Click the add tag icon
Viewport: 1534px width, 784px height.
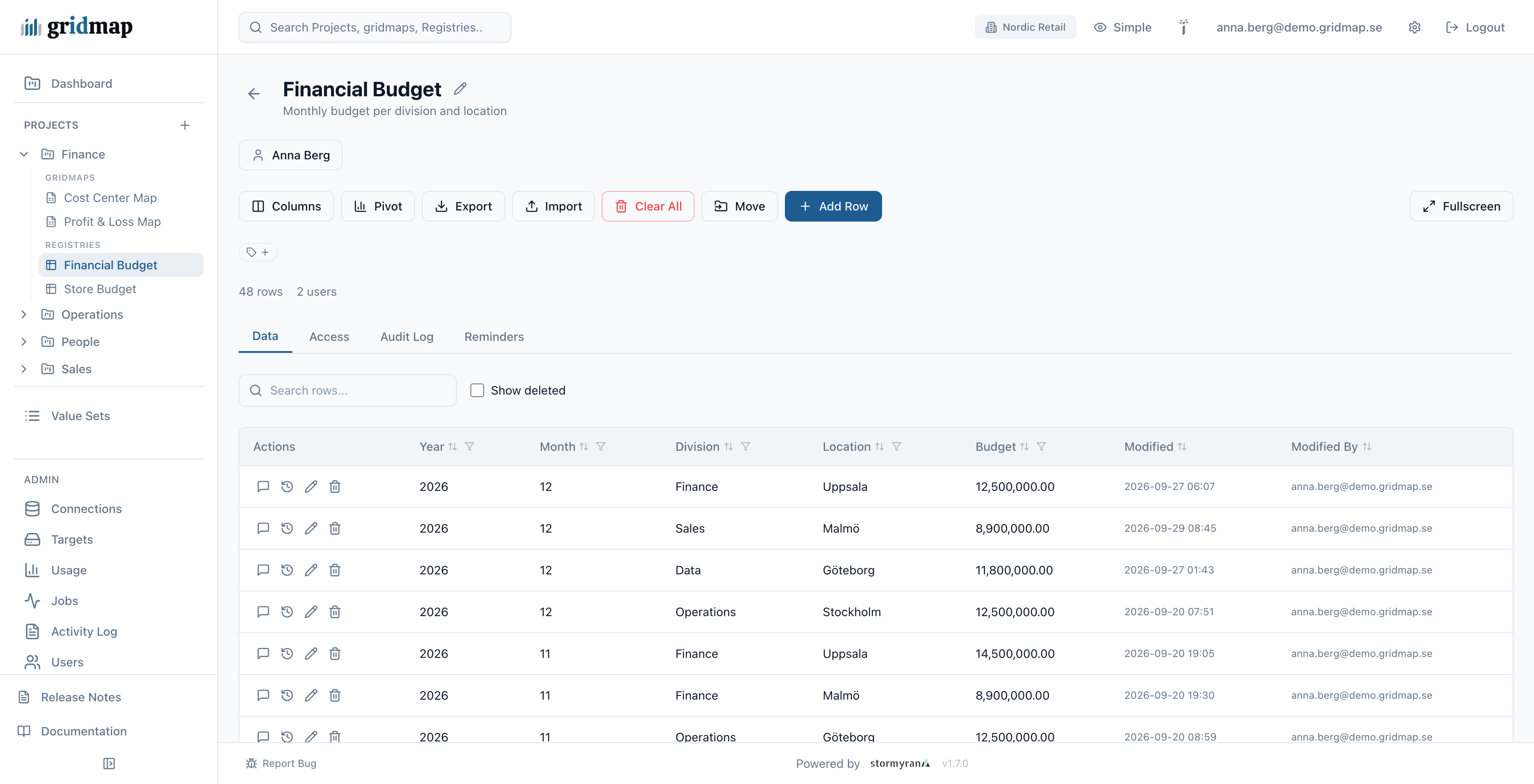pos(258,252)
